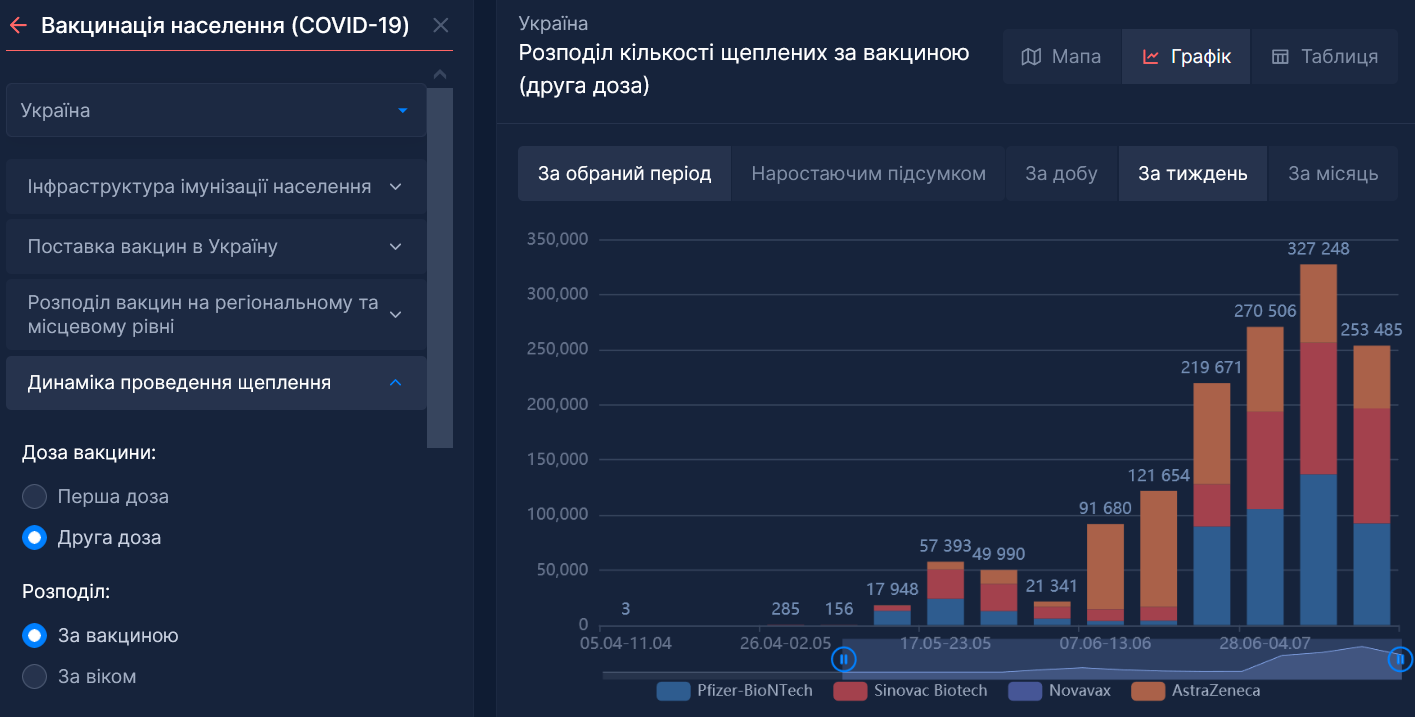This screenshot has width=1415, height=717.
Task: Close the vaccination panel with X icon
Action: (440, 26)
